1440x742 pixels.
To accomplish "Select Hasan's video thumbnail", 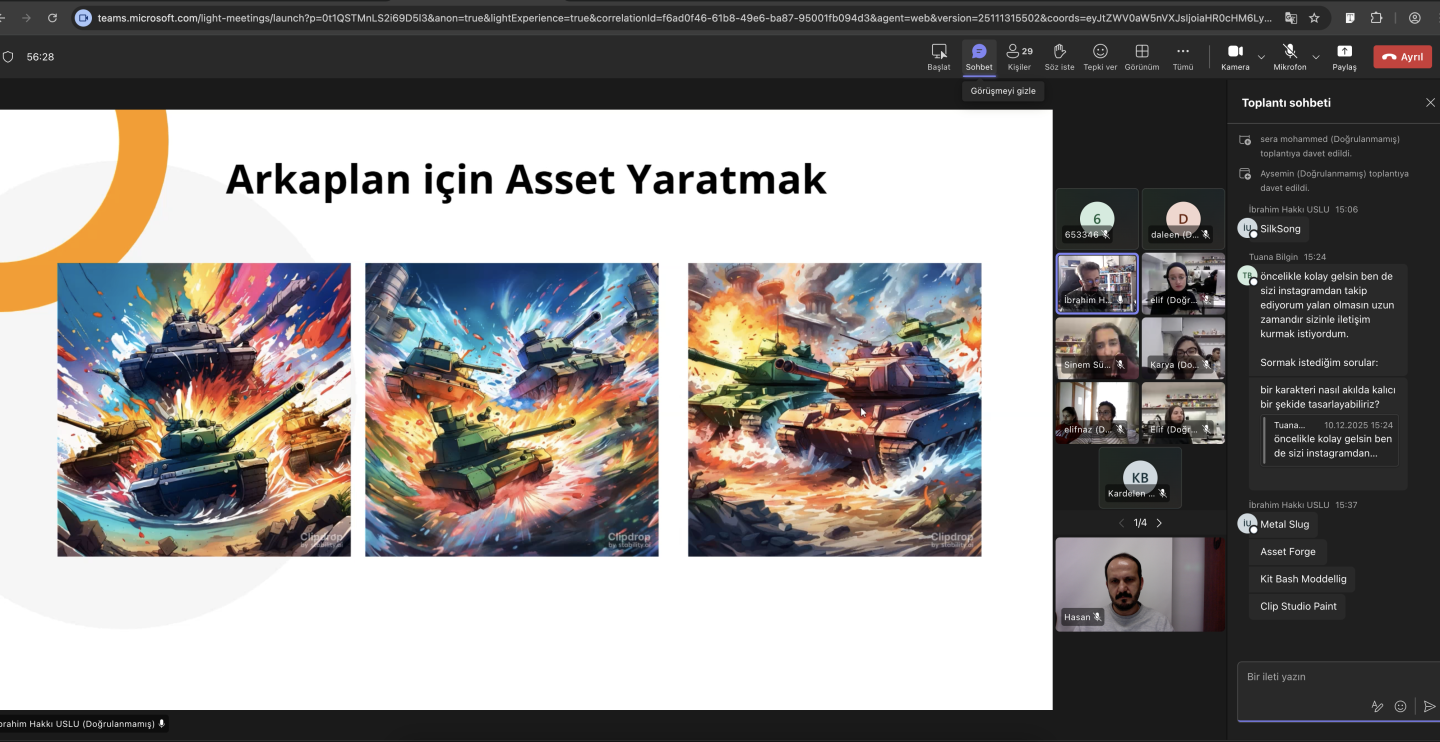I will click(x=1139, y=584).
